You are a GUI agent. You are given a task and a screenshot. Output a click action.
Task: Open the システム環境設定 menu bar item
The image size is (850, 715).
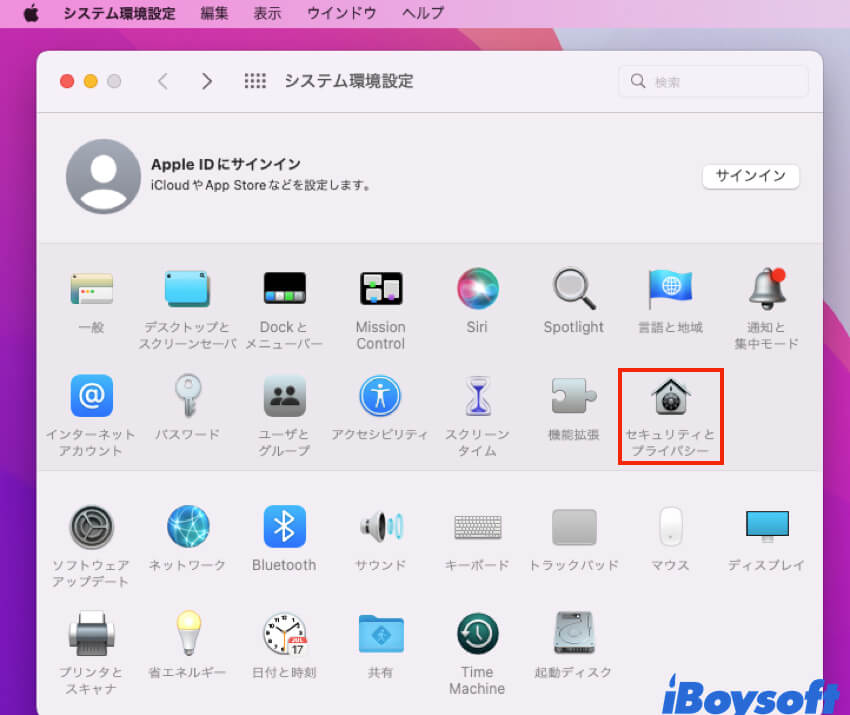coord(119,13)
